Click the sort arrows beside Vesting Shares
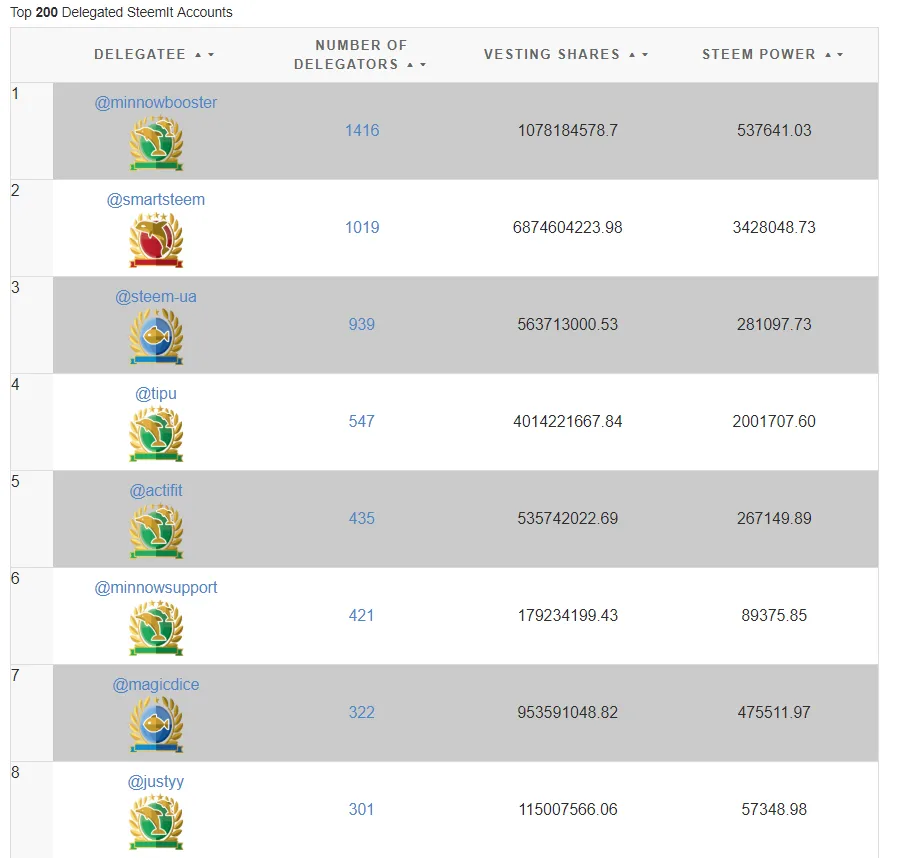902x858 pixels. pyautogui.click(x=639, y=55)
